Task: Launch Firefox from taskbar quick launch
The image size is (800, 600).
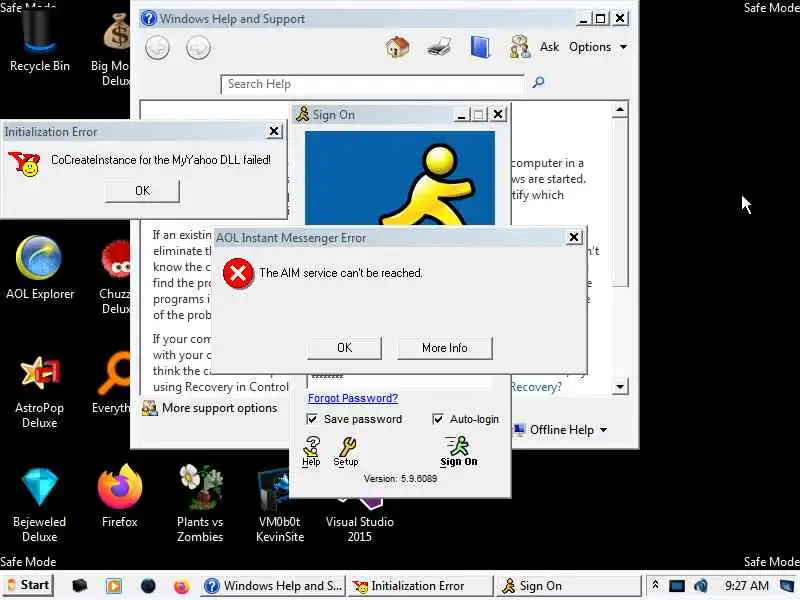Action: coord(181,586)
